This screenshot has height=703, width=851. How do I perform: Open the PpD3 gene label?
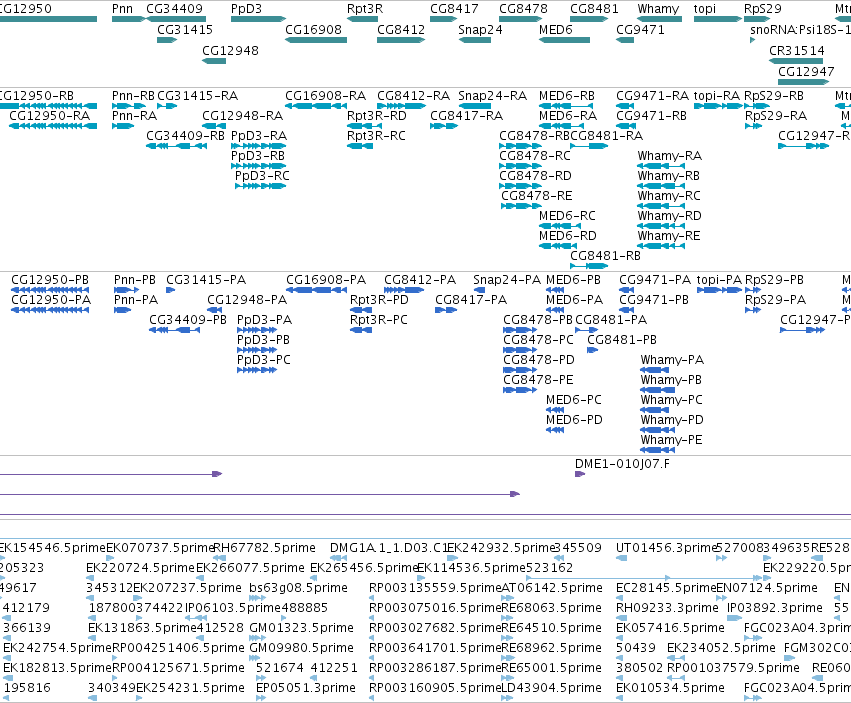coord(246,9)
